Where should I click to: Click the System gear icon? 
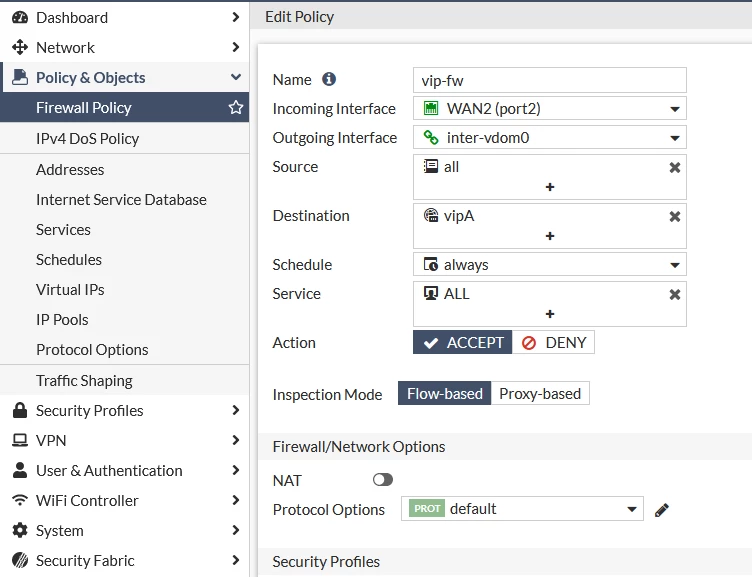pos(20,530)
